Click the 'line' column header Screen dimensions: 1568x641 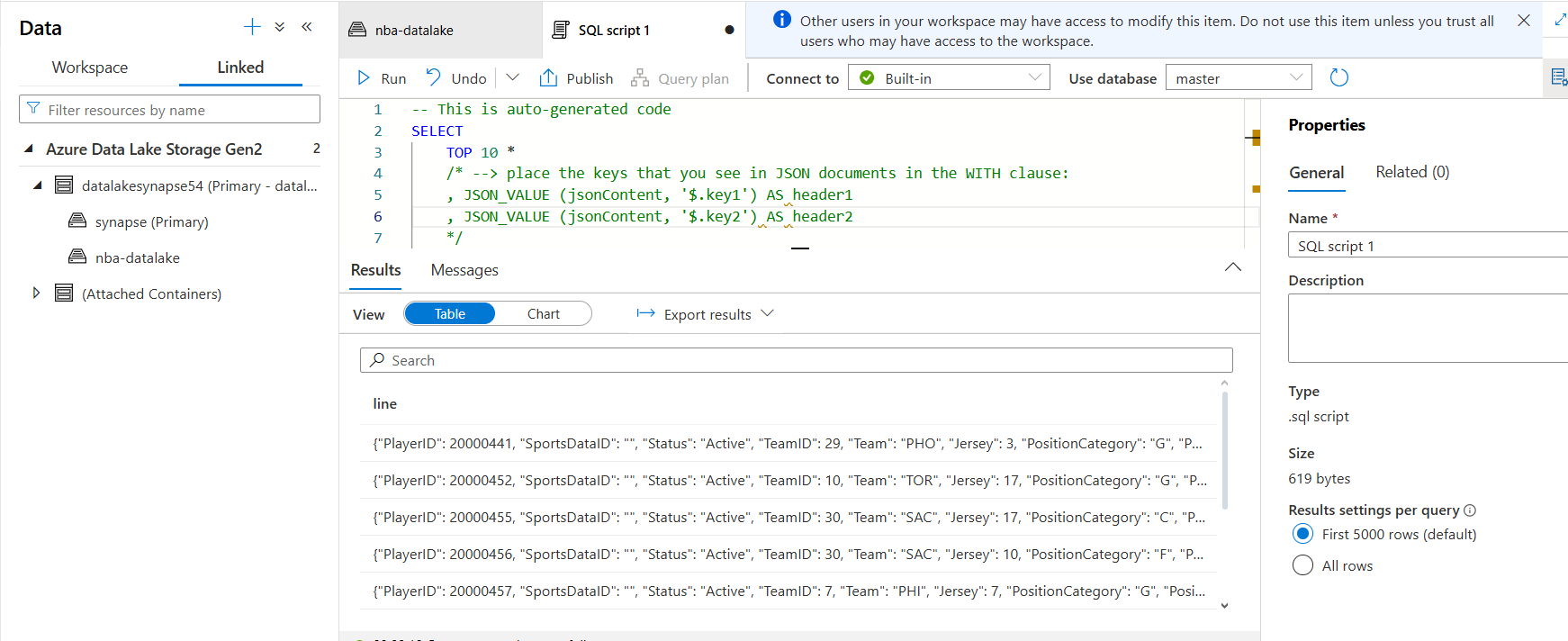[x=385, y=403]
